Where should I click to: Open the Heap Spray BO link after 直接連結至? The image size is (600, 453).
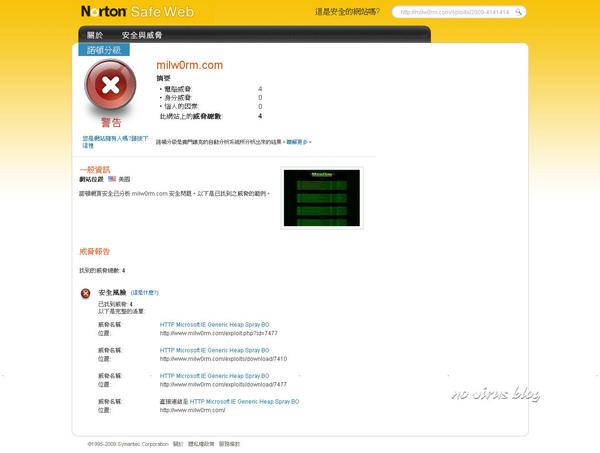pos(245,401)
